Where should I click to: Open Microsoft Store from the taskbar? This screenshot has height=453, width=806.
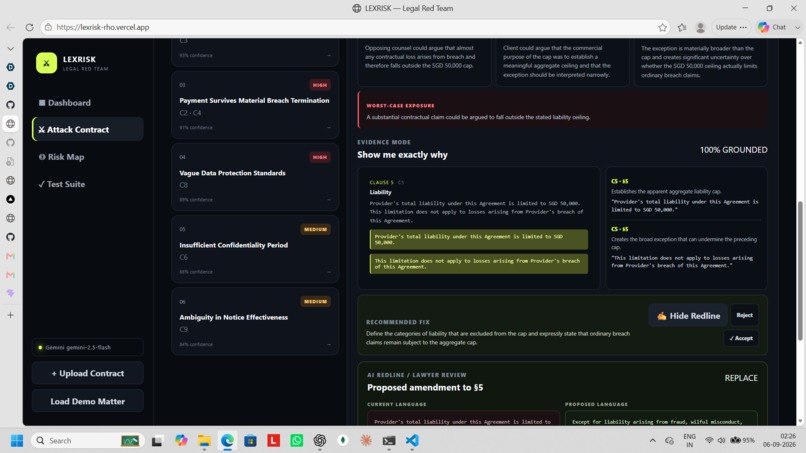(250, 441)
